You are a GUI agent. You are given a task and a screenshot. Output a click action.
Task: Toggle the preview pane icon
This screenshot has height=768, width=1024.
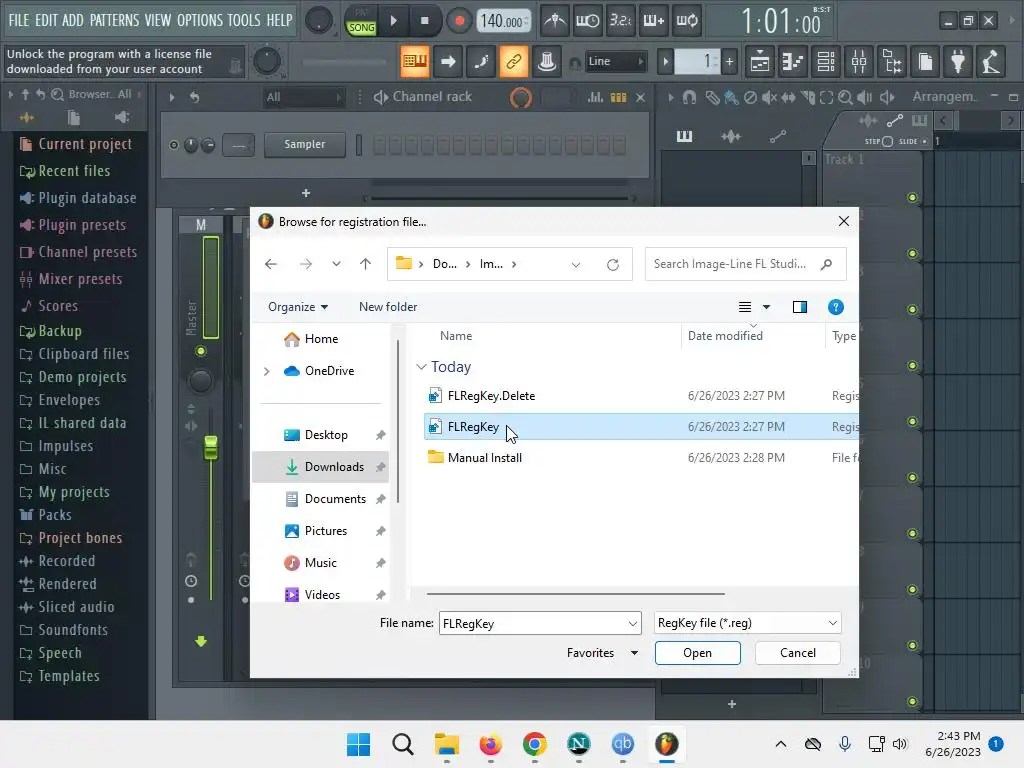[x=799, y=307]
